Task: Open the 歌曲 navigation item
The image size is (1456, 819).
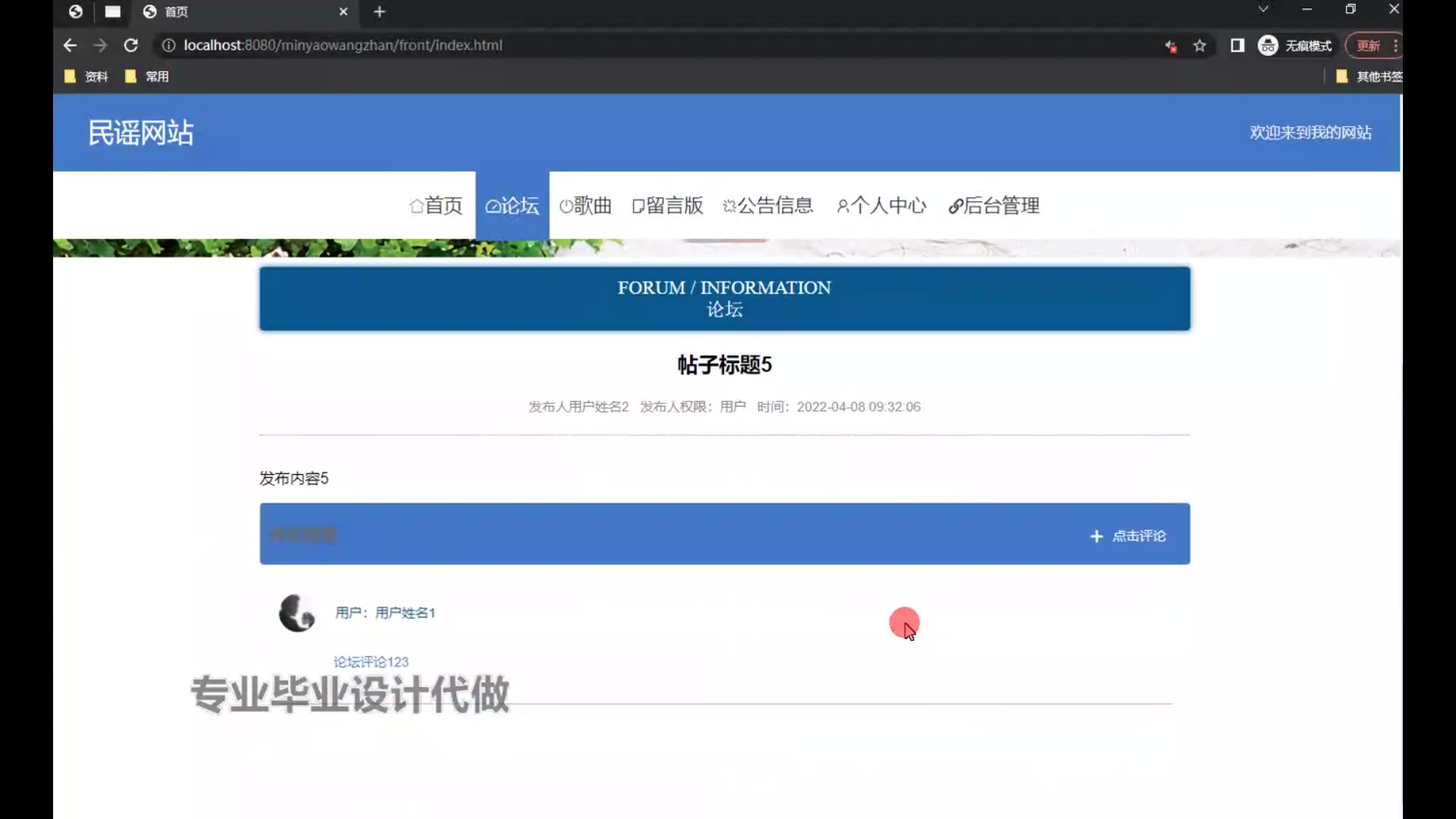Action: [585, 206]
